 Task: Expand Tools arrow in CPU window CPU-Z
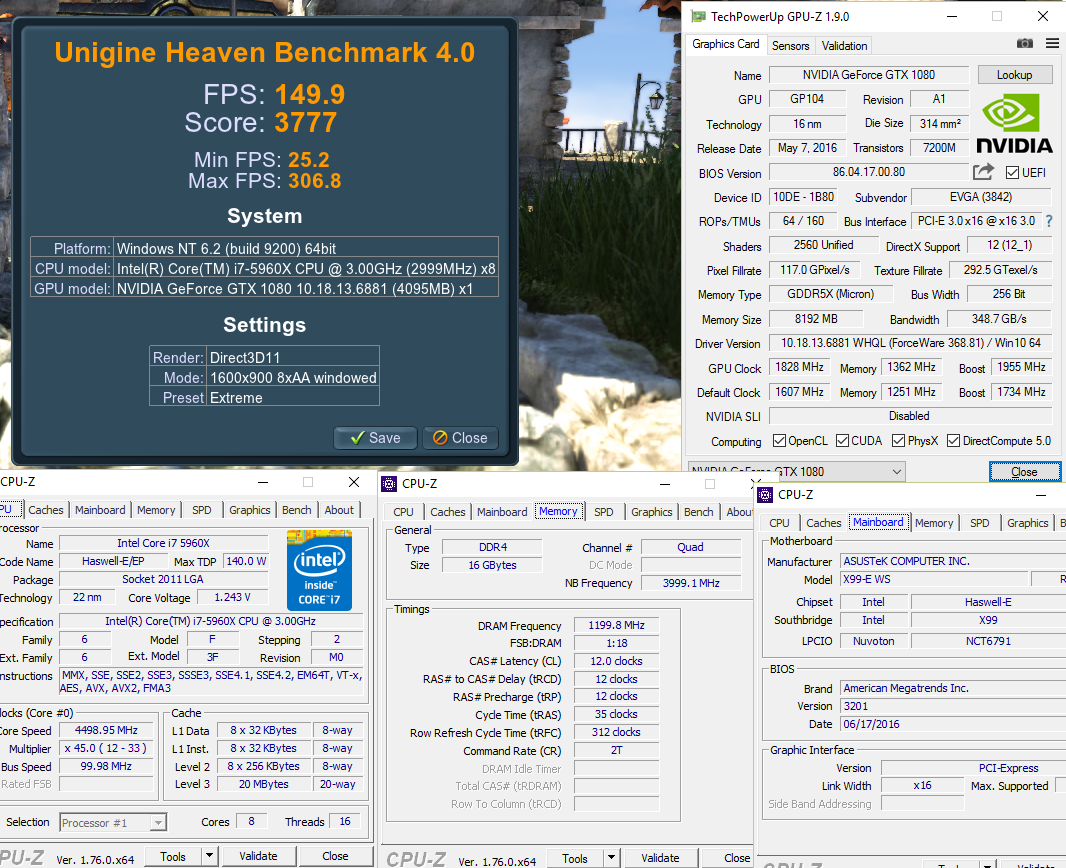point(209,856)
